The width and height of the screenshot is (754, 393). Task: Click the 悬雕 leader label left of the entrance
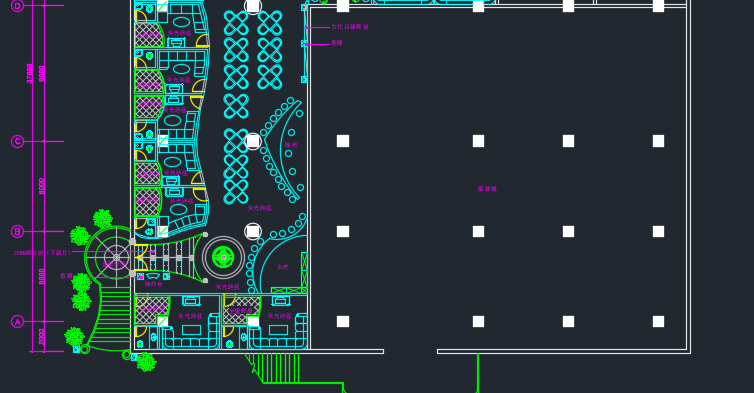(x=66, y=276)
